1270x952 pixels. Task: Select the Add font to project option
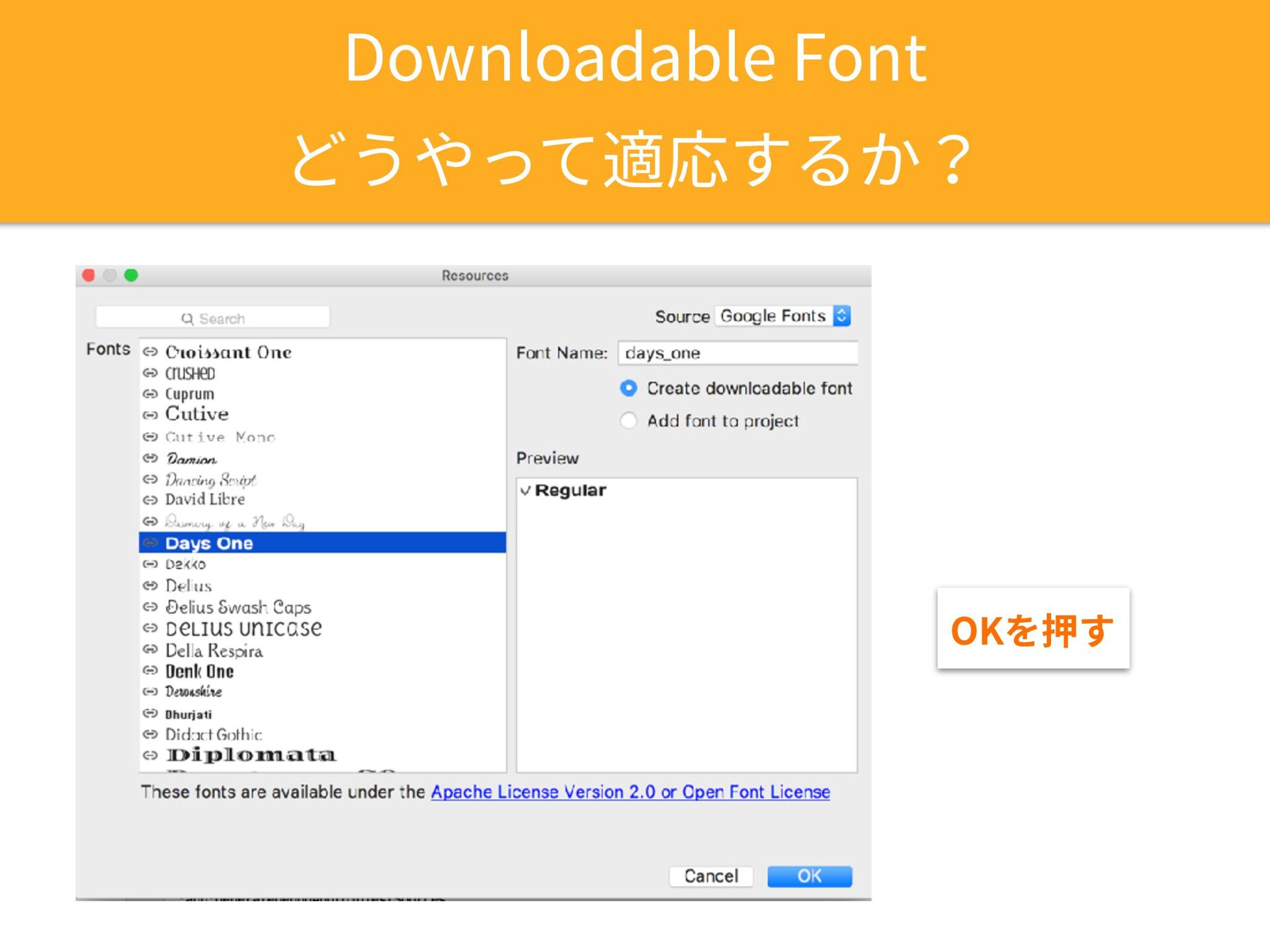[628, 420]
